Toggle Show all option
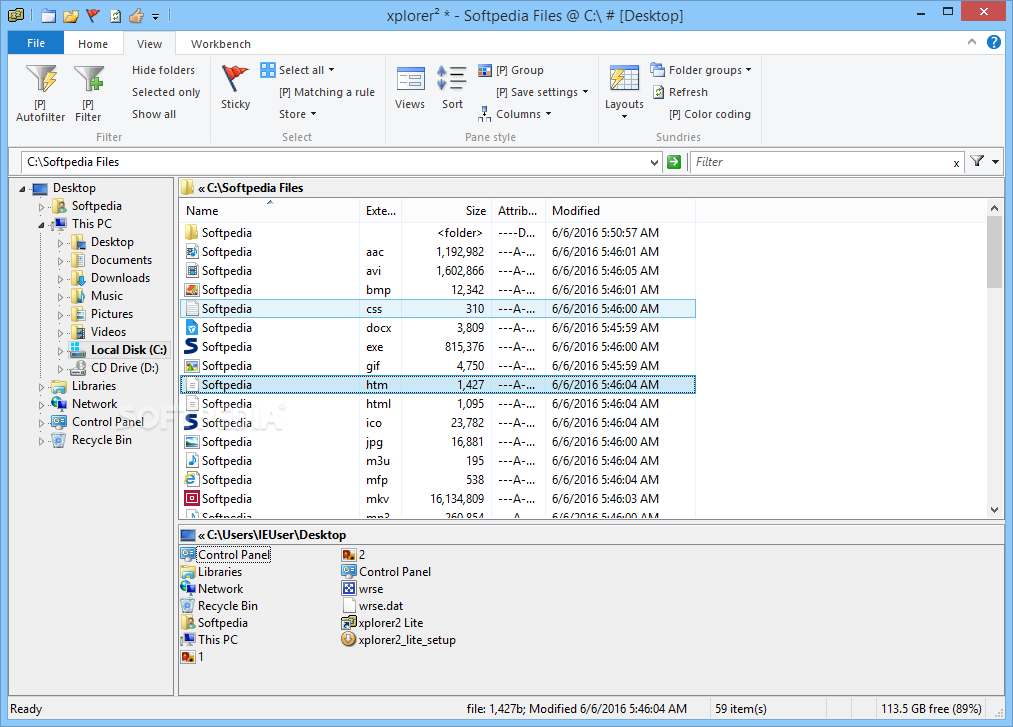Screen dimensions: 1013x727 tap(154, 114)
